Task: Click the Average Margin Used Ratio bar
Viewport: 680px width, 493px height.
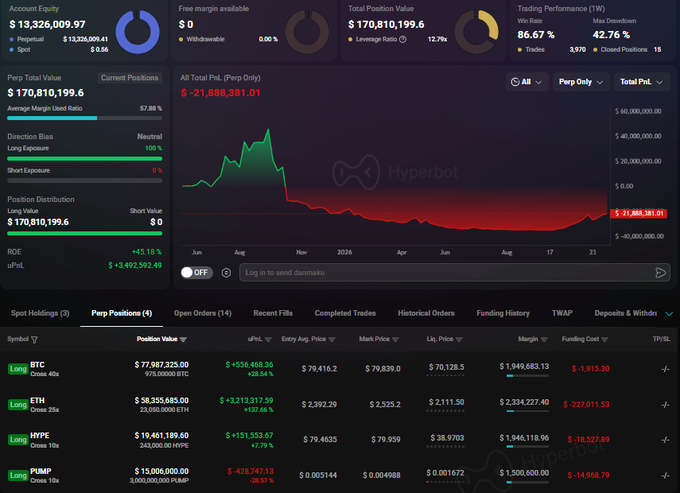Action: coord(85,118)
